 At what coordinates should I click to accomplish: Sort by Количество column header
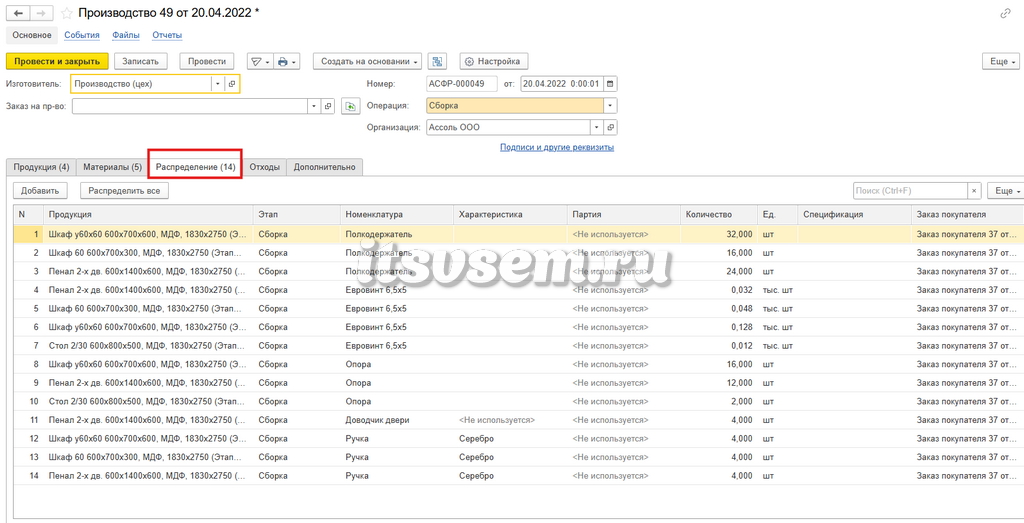click(x=718, y=214)
